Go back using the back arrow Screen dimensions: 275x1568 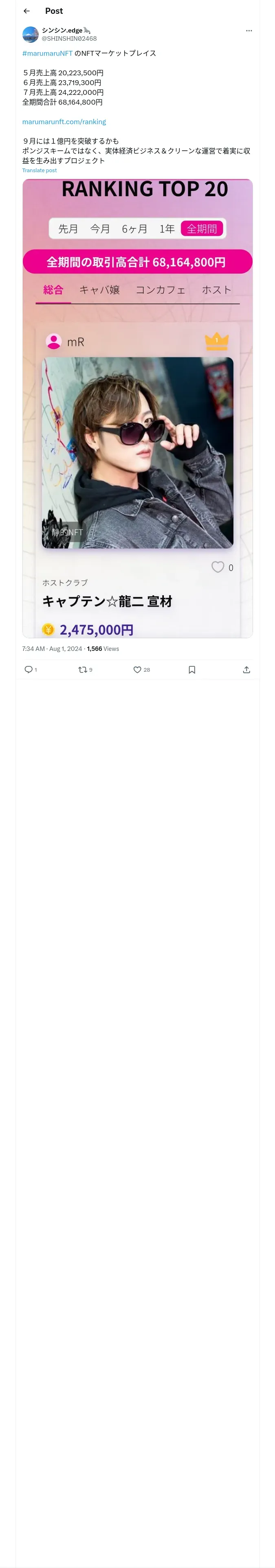(x=26, y=11)
